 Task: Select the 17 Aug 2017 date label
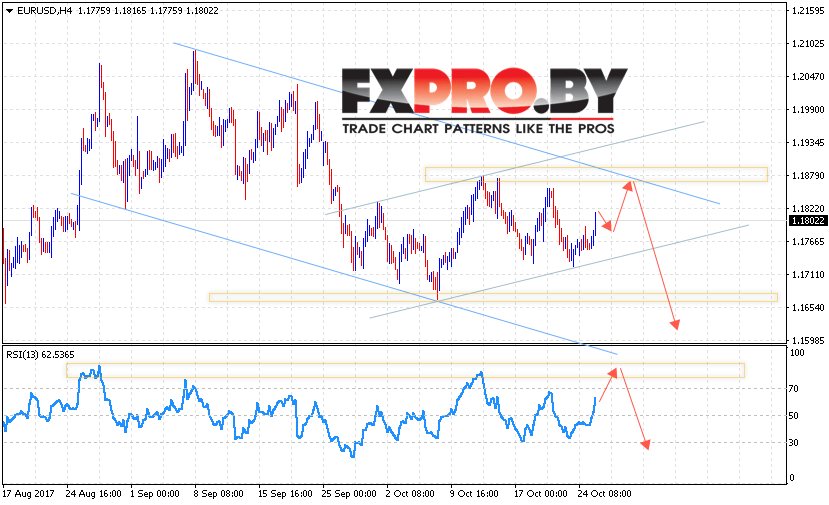point(29,494)
